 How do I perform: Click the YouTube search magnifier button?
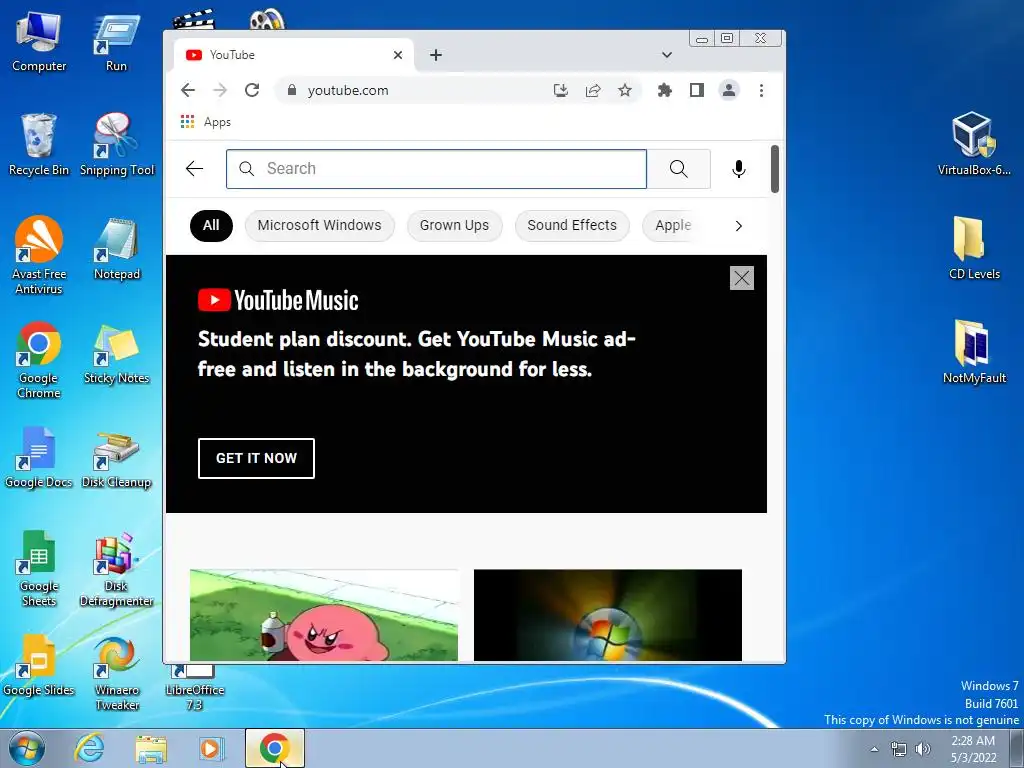click(x=679, y=168)
